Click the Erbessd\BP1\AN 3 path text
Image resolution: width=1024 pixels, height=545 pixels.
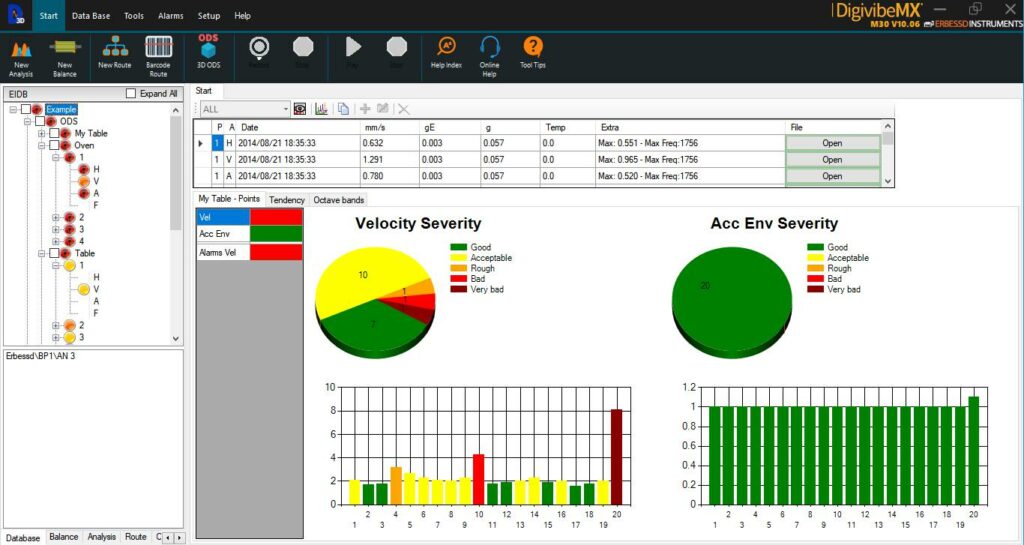[40, 356]
